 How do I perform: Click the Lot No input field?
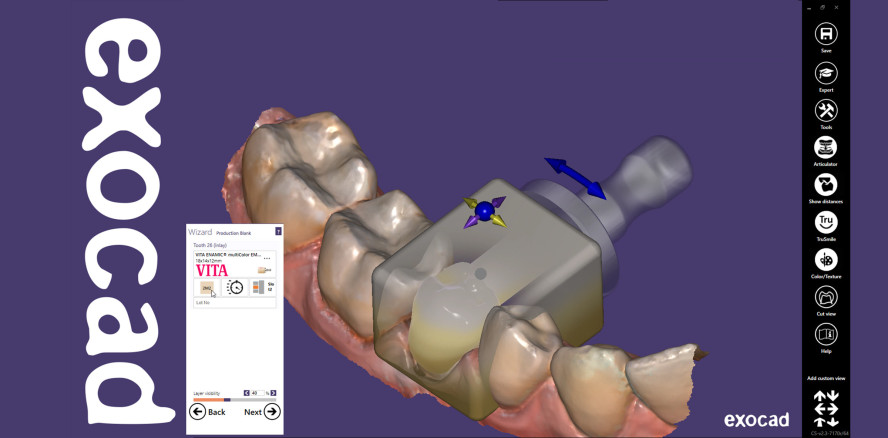235,302
